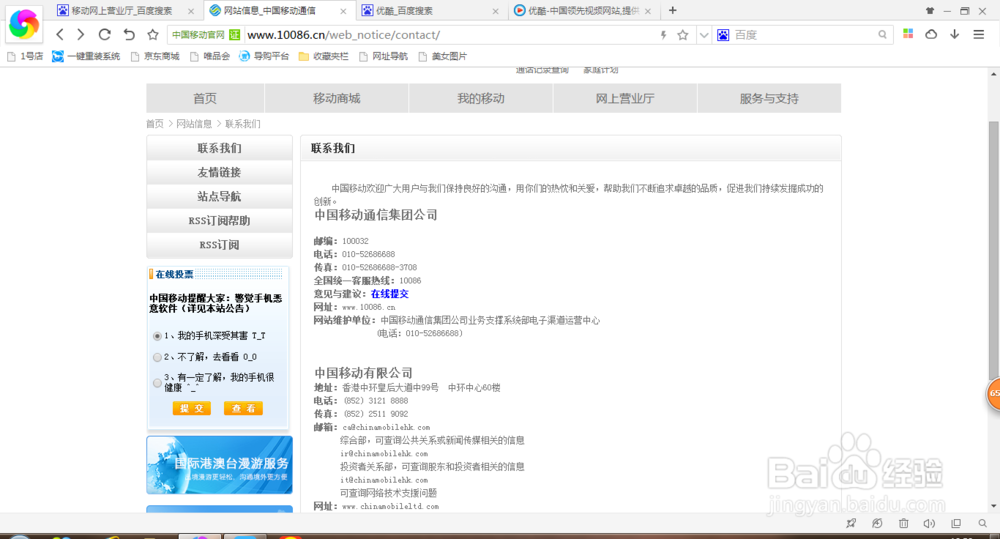This screenshot has width=1000, height=539.
Task: Open the browser hamburger menu
Action: [978, 34]
